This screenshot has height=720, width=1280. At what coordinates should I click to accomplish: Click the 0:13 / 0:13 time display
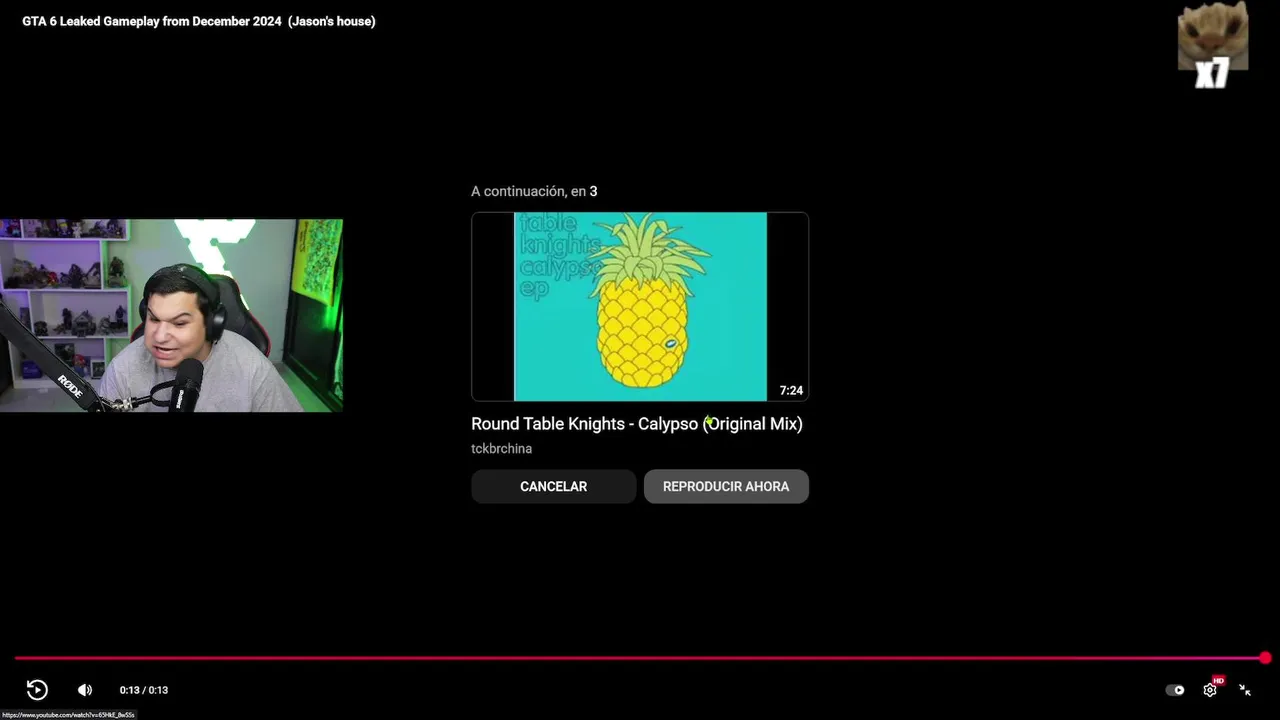[144, 690]
